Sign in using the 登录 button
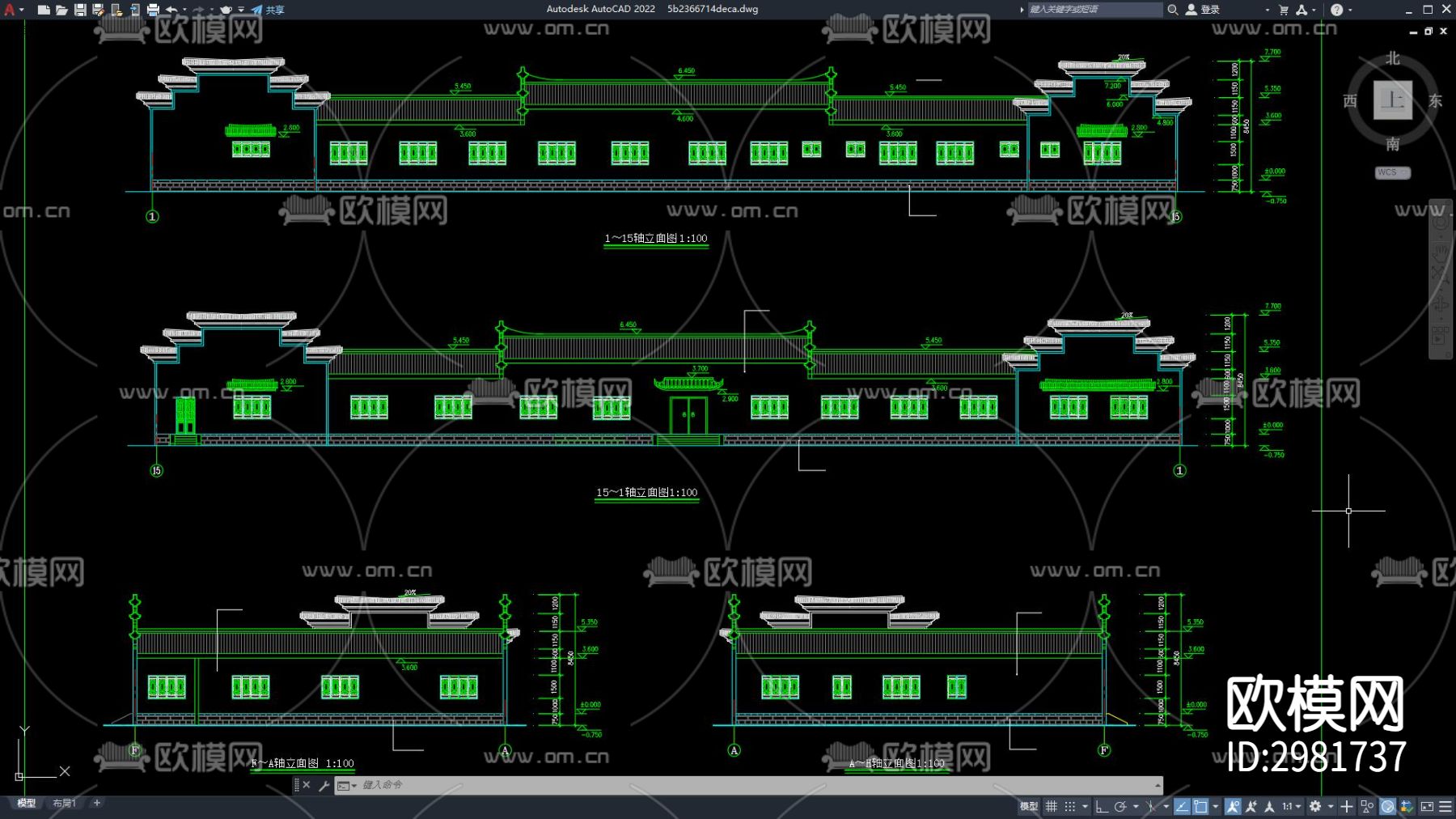 point(1203,10)
